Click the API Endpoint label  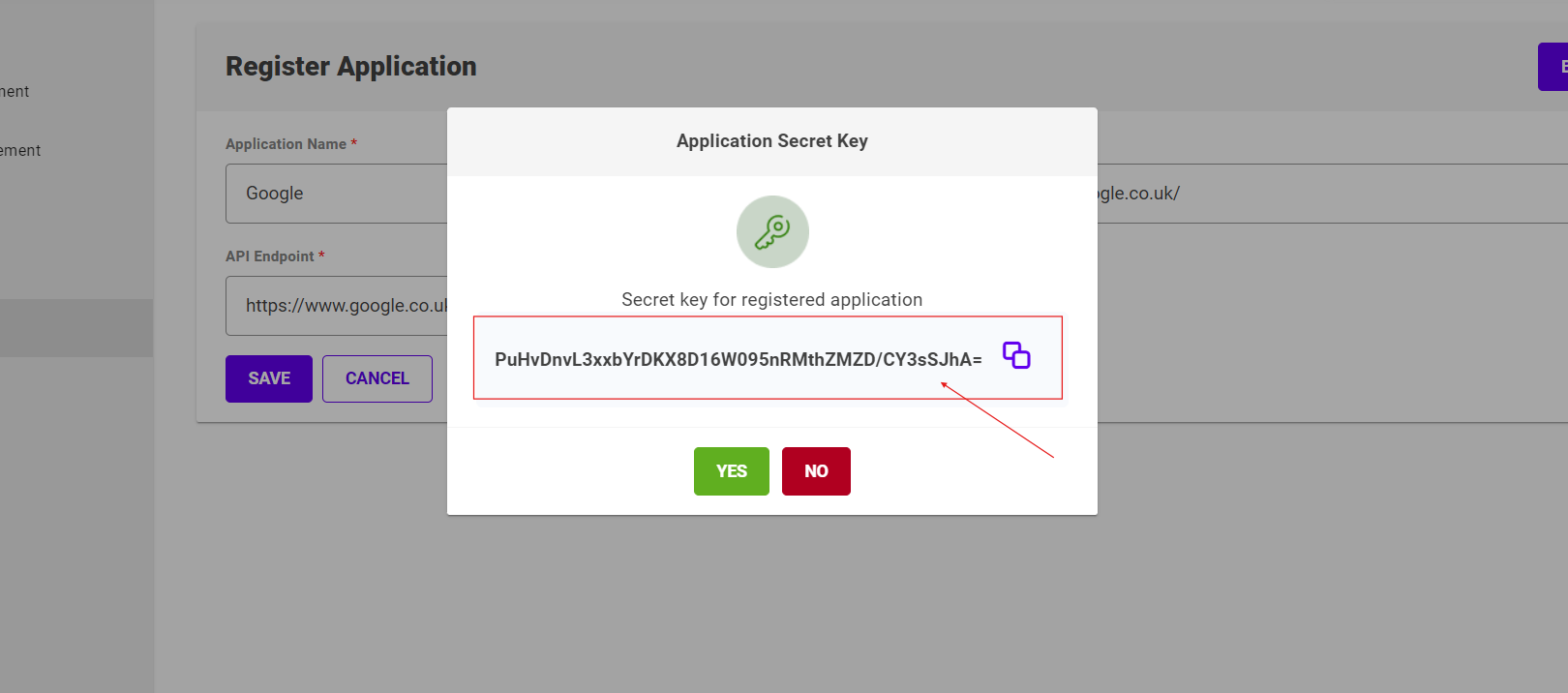[x=270, y=256]
